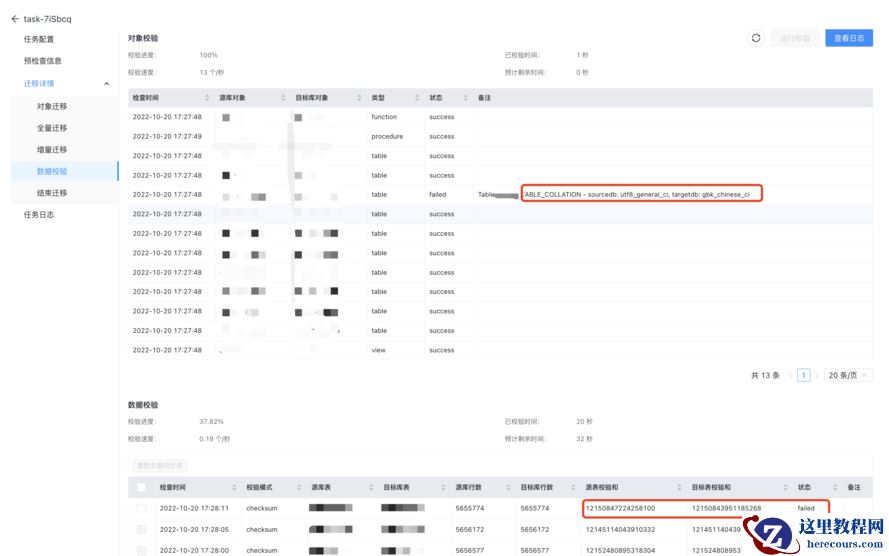Check the row dated 2022-10-20 17:28:05

click(142, 529)
